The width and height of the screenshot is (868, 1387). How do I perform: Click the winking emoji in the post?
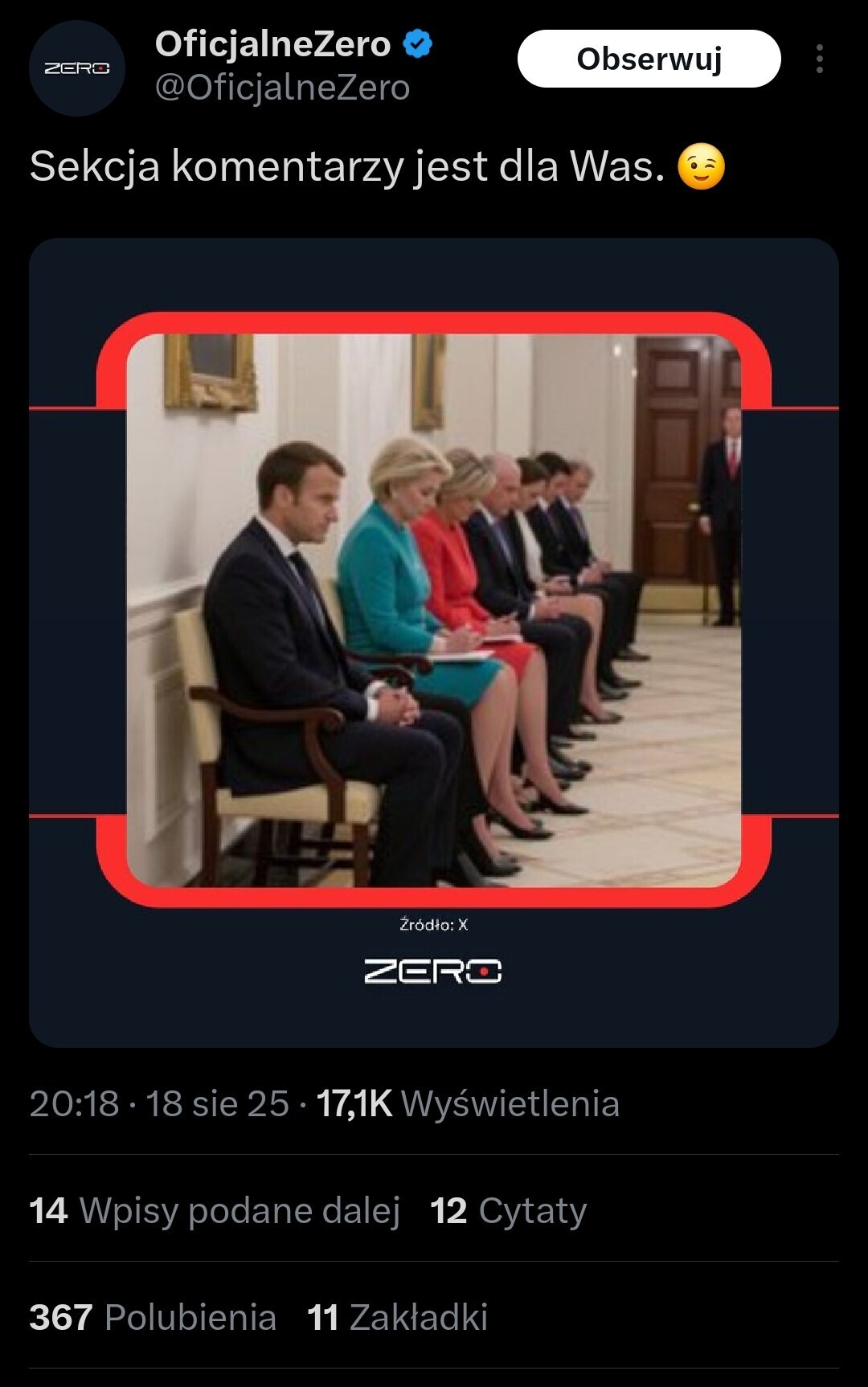pos(701,167)
